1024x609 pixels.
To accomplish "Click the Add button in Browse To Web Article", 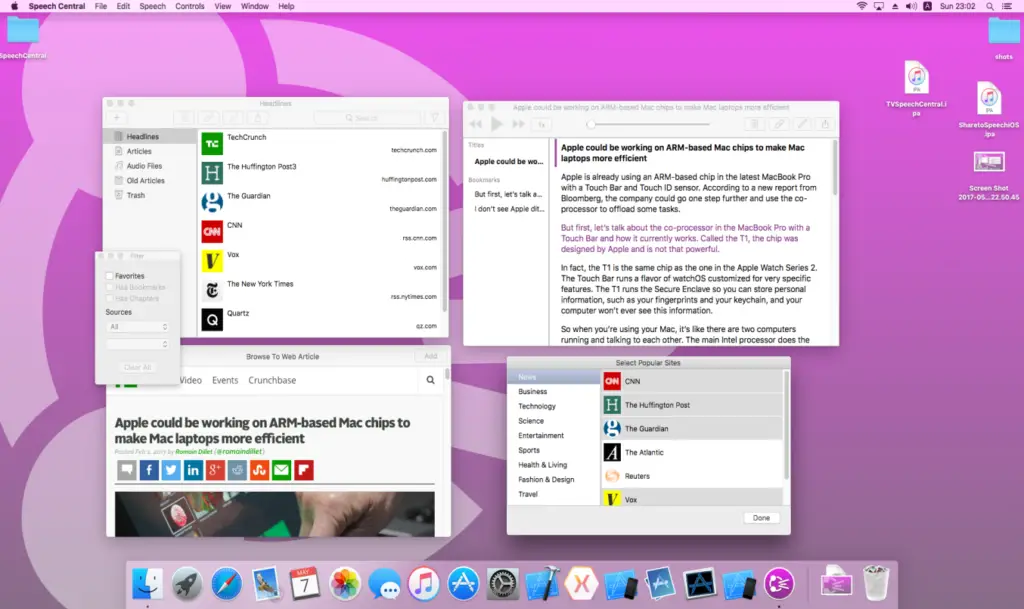I will coord(430,356).
